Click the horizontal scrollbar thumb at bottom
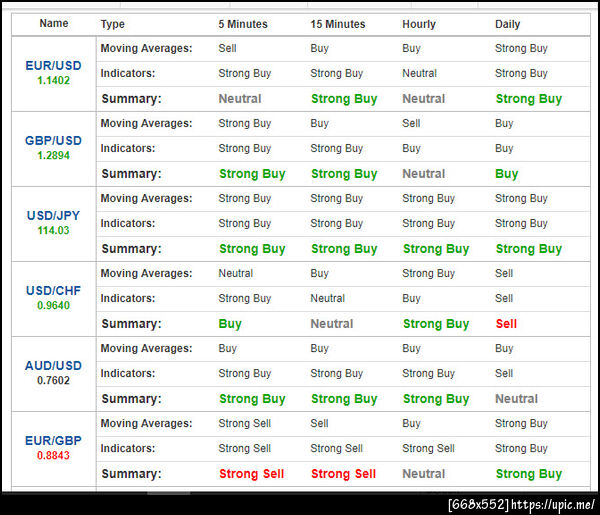 point(168,493)
